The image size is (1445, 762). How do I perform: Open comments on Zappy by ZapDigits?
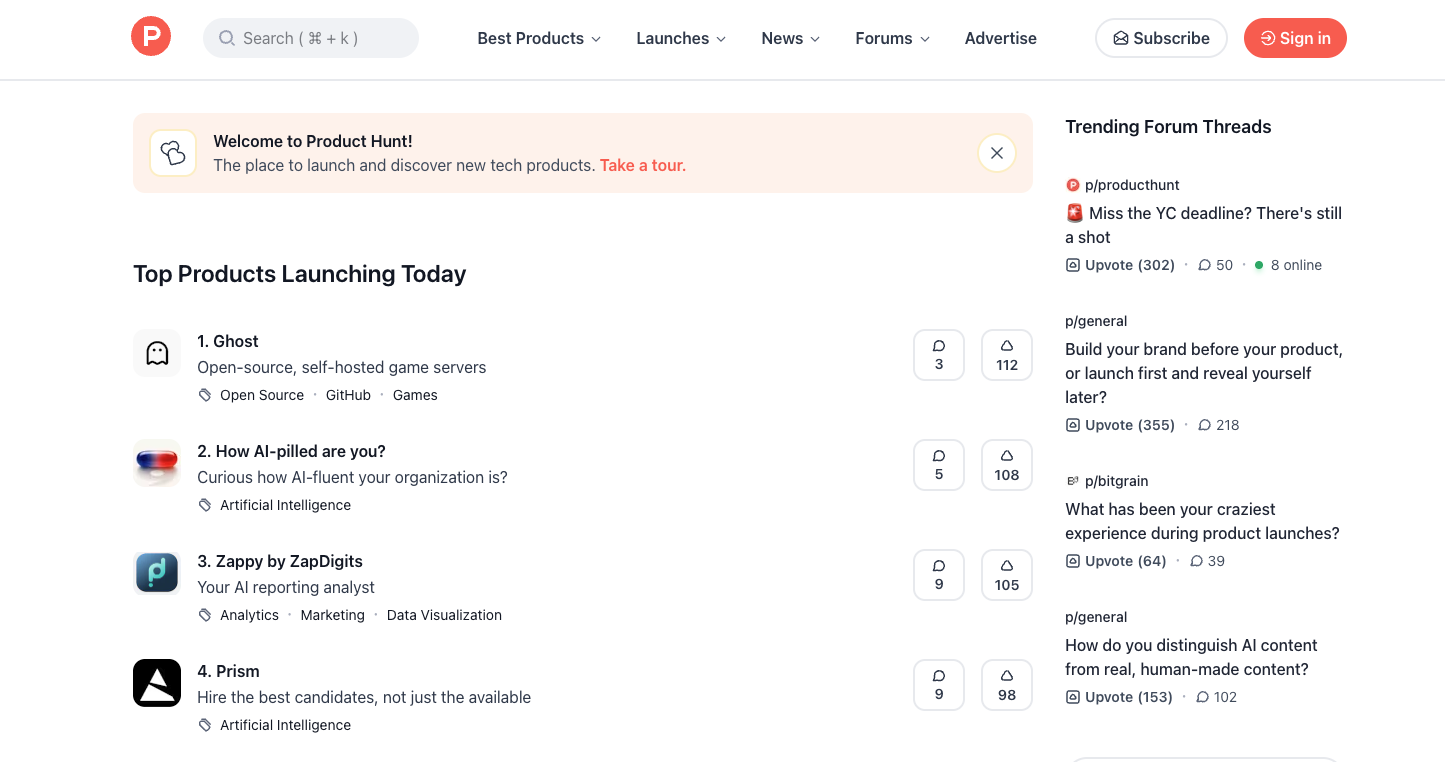(x=939, y=575)
